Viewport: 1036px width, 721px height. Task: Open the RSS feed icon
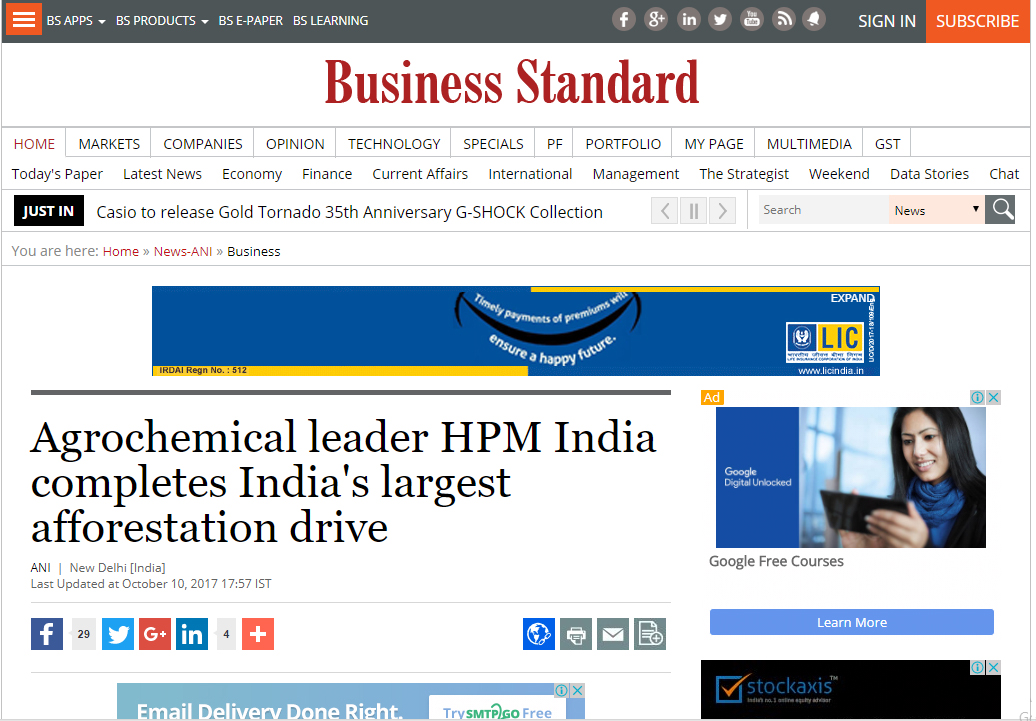tap(784, 19)
